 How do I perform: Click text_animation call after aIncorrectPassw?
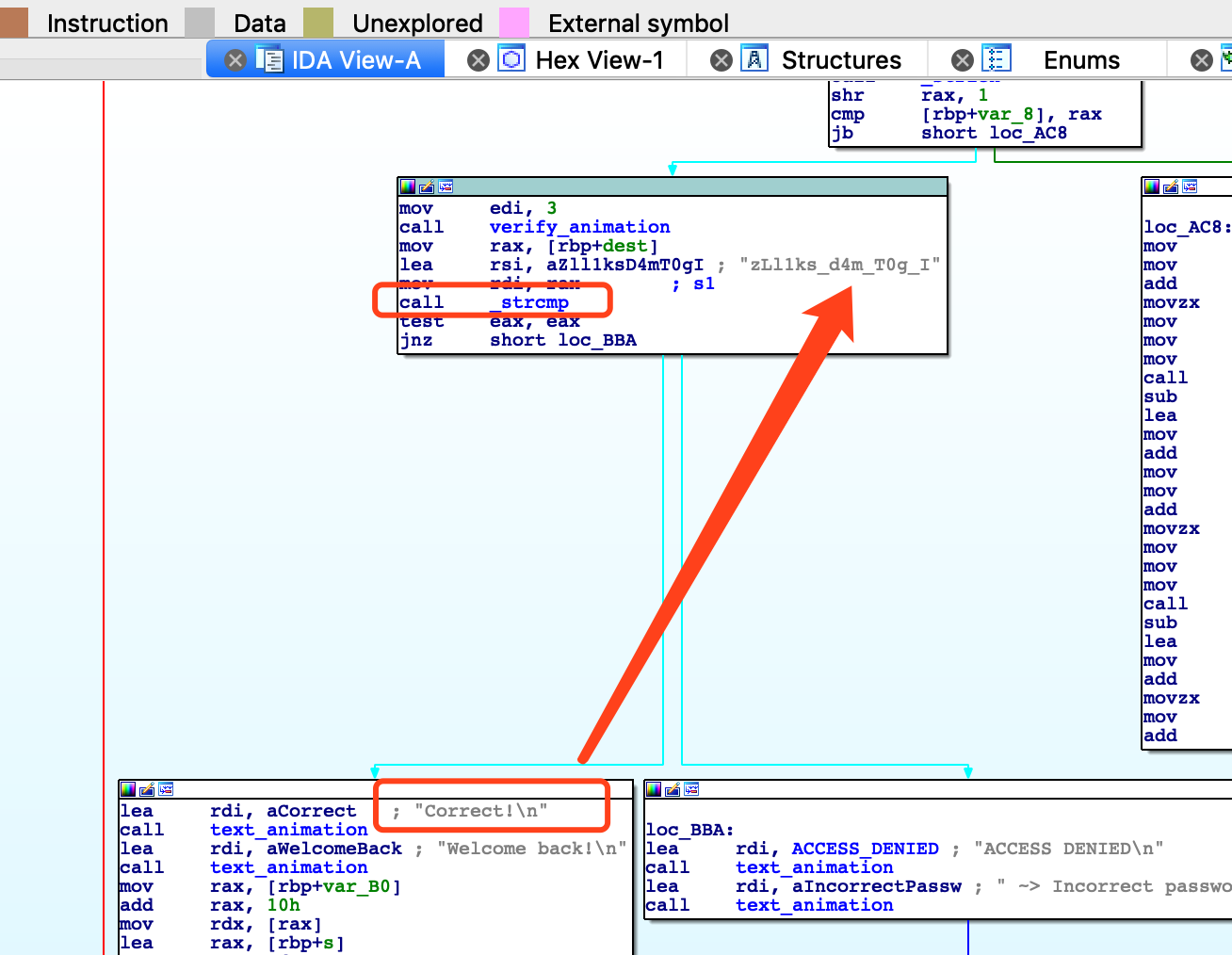815,905
